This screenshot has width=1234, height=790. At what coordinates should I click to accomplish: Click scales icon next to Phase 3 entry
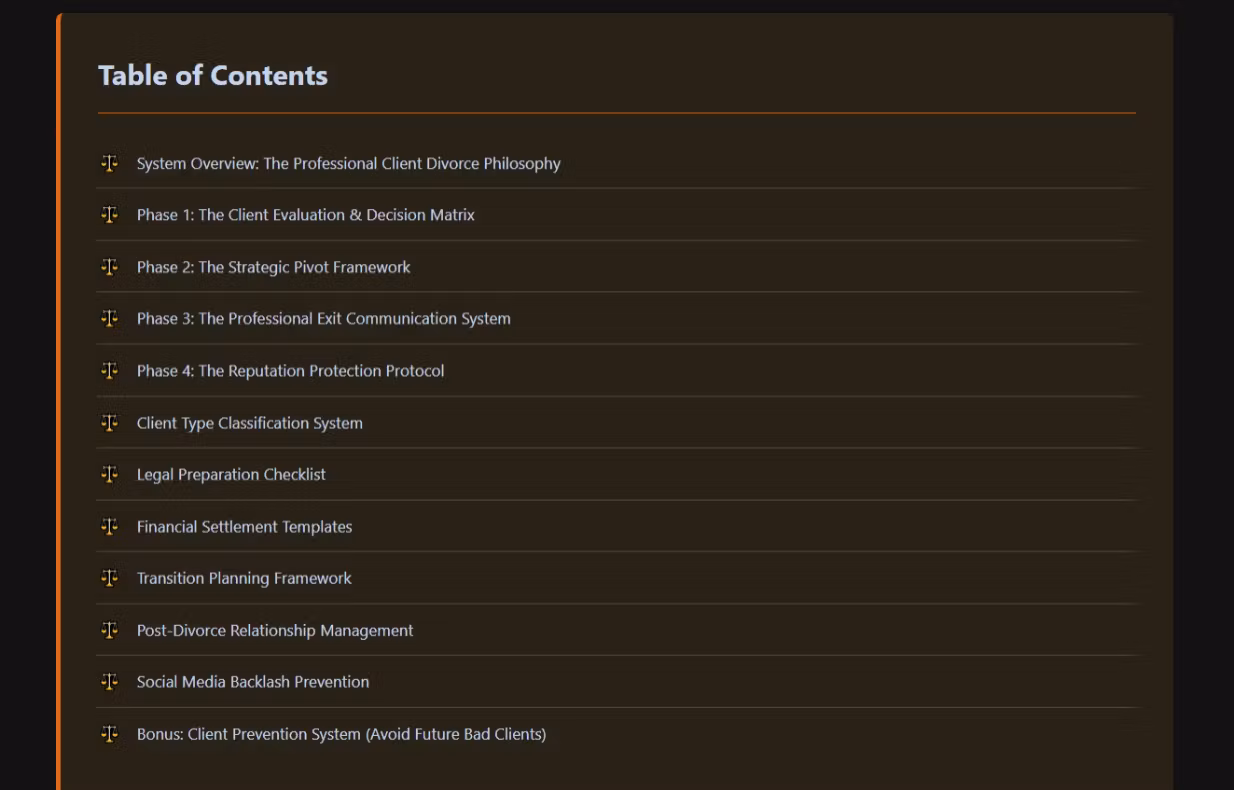click(109, 319)
